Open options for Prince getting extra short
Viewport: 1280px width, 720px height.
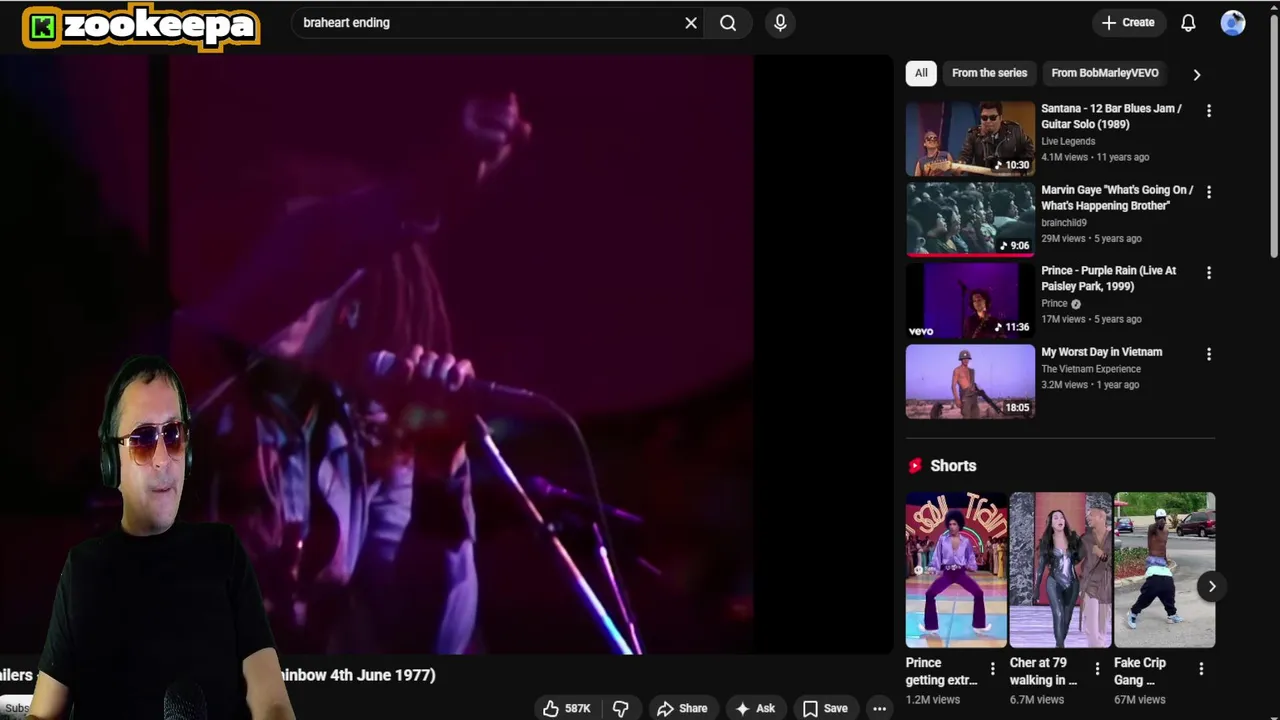[992, 669]
